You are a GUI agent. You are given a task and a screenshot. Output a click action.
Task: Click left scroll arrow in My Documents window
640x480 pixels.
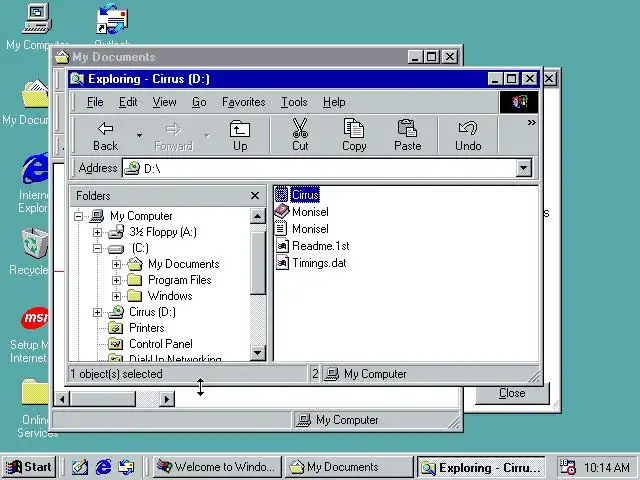(x=62, y=399)
